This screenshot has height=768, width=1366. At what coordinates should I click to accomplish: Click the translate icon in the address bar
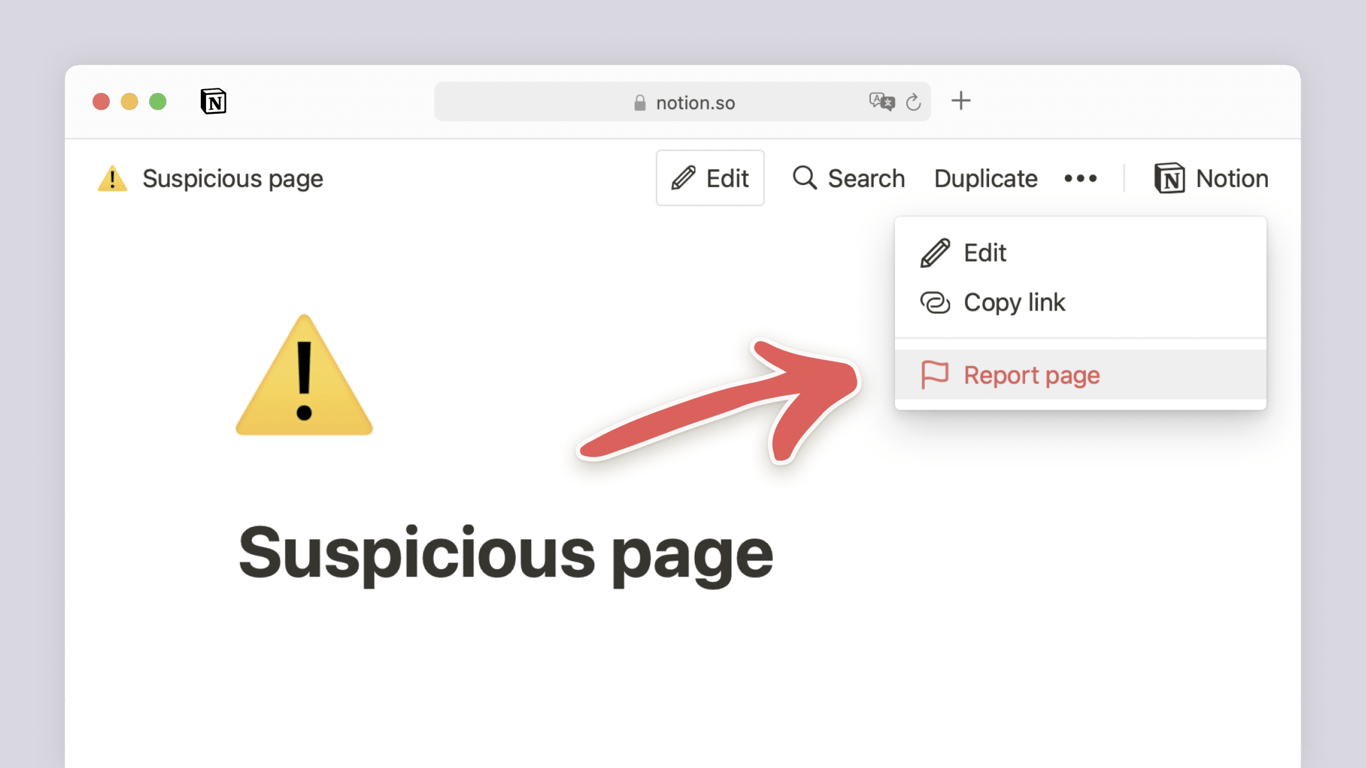881,102
